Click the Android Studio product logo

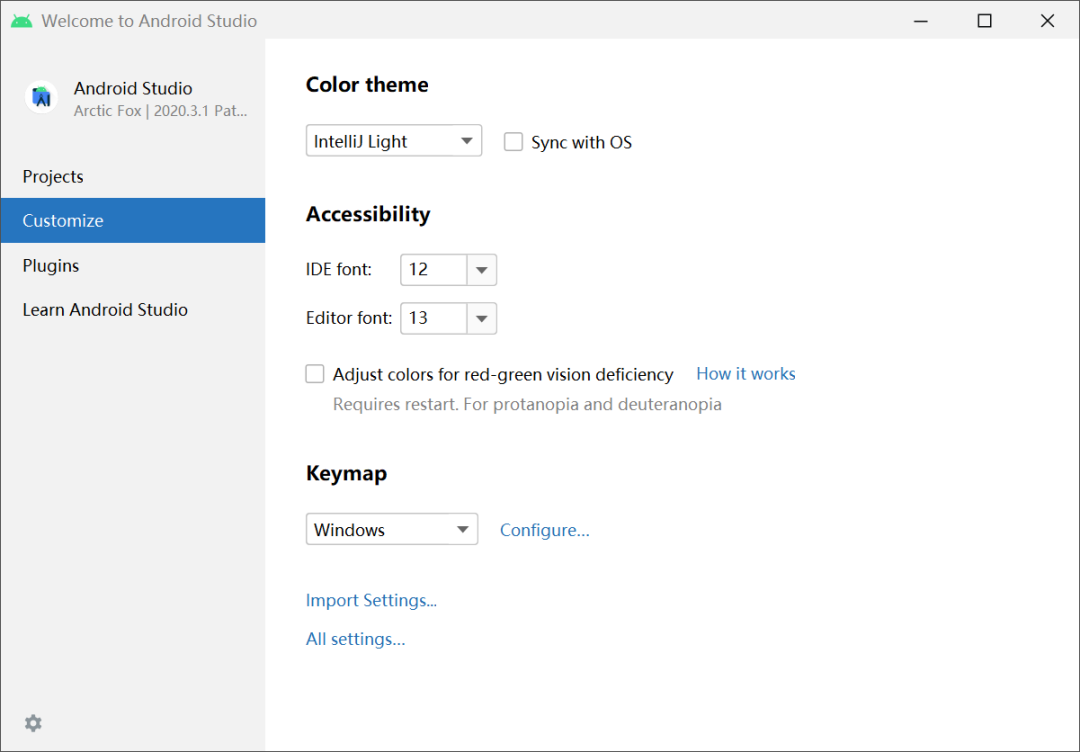[x=41, y=97]
